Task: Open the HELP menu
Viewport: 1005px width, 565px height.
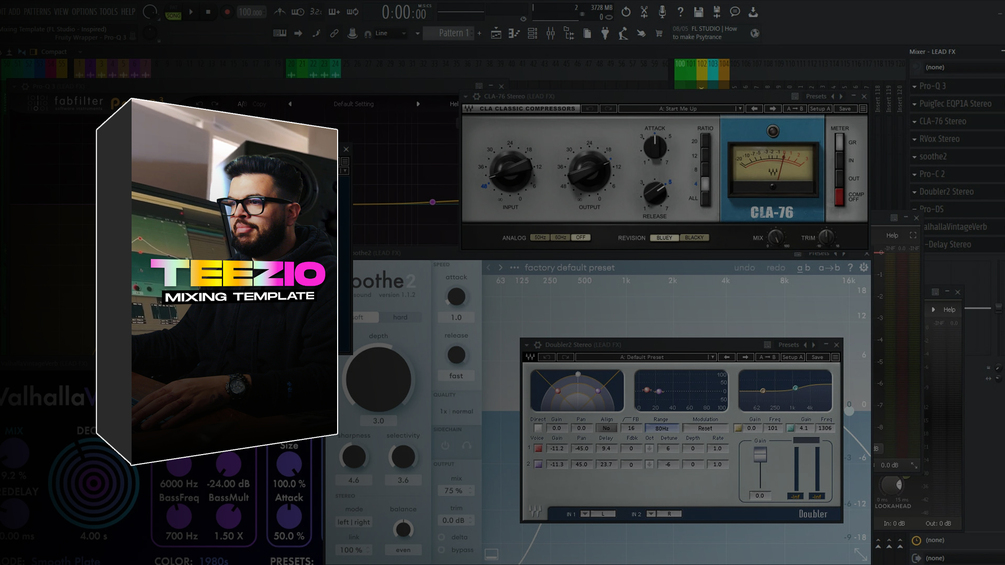Action: [x=128, y=12]
